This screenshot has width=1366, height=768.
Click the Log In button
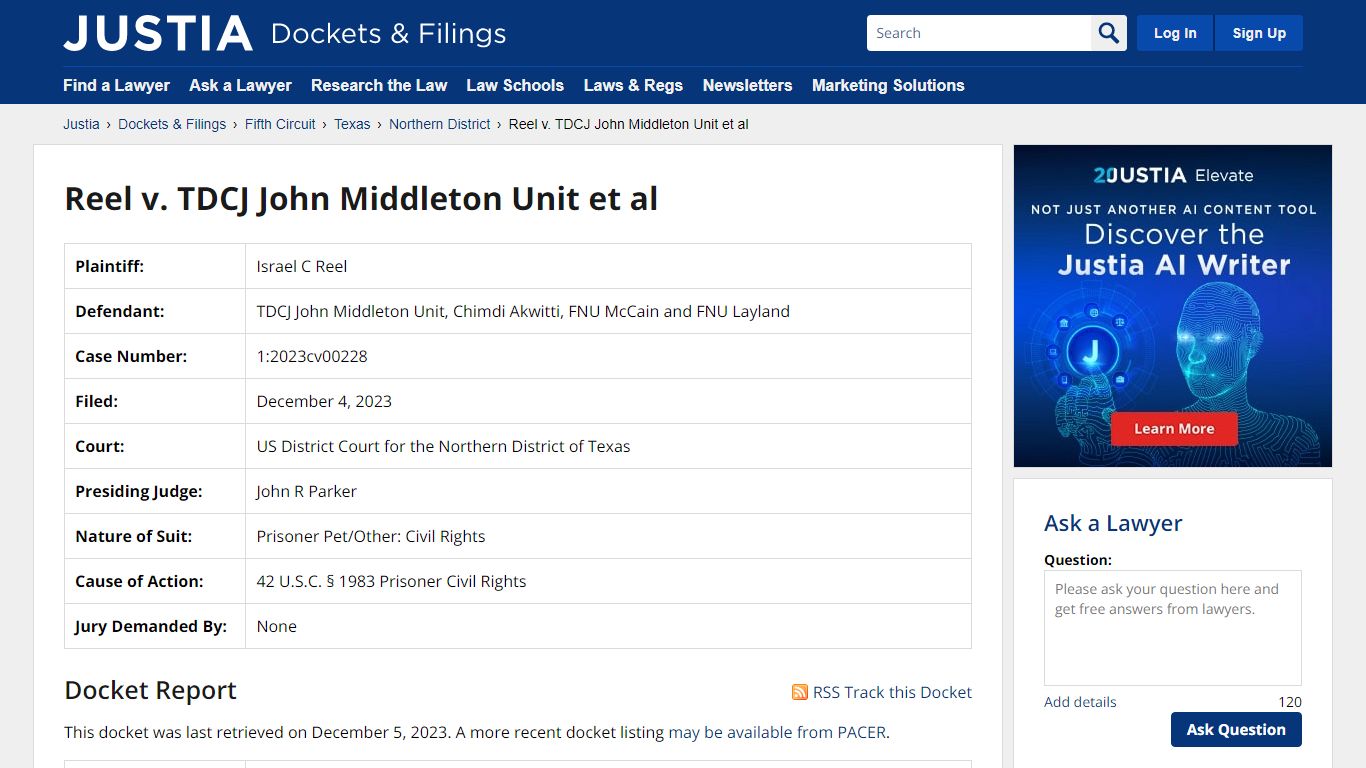point(1175,33)
